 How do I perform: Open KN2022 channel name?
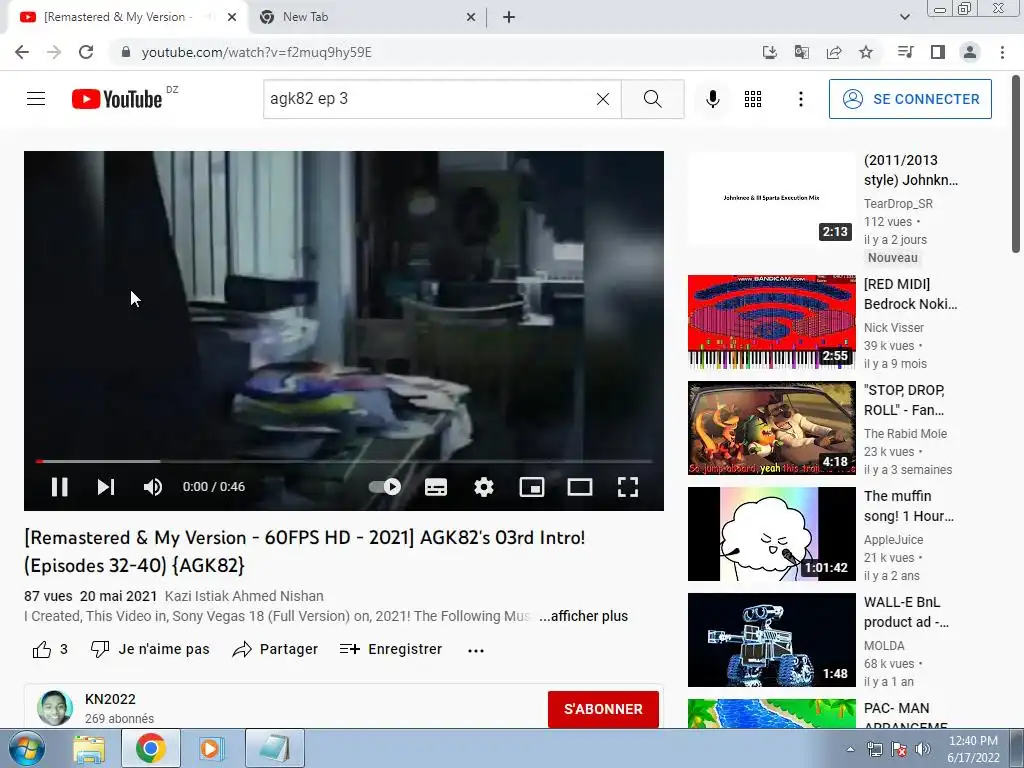tap(110, 699)
